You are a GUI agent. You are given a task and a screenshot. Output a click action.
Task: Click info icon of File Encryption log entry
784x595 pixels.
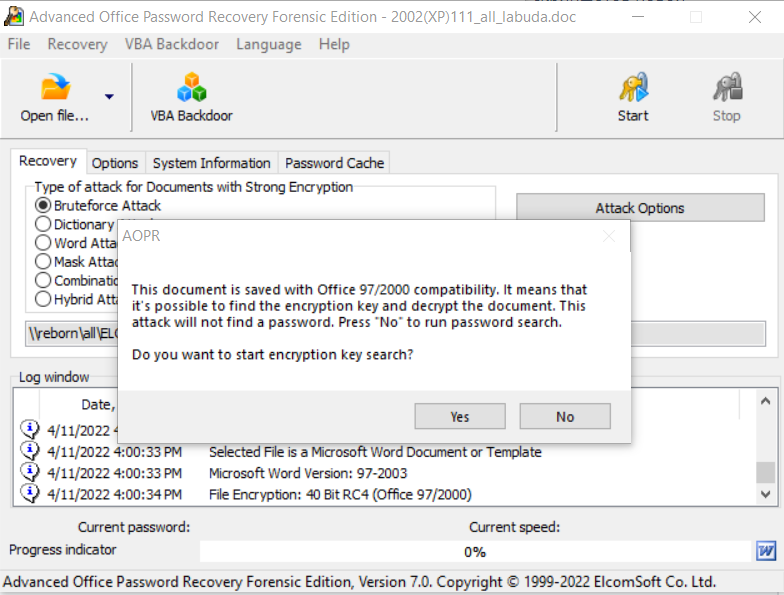pos(30,494)
